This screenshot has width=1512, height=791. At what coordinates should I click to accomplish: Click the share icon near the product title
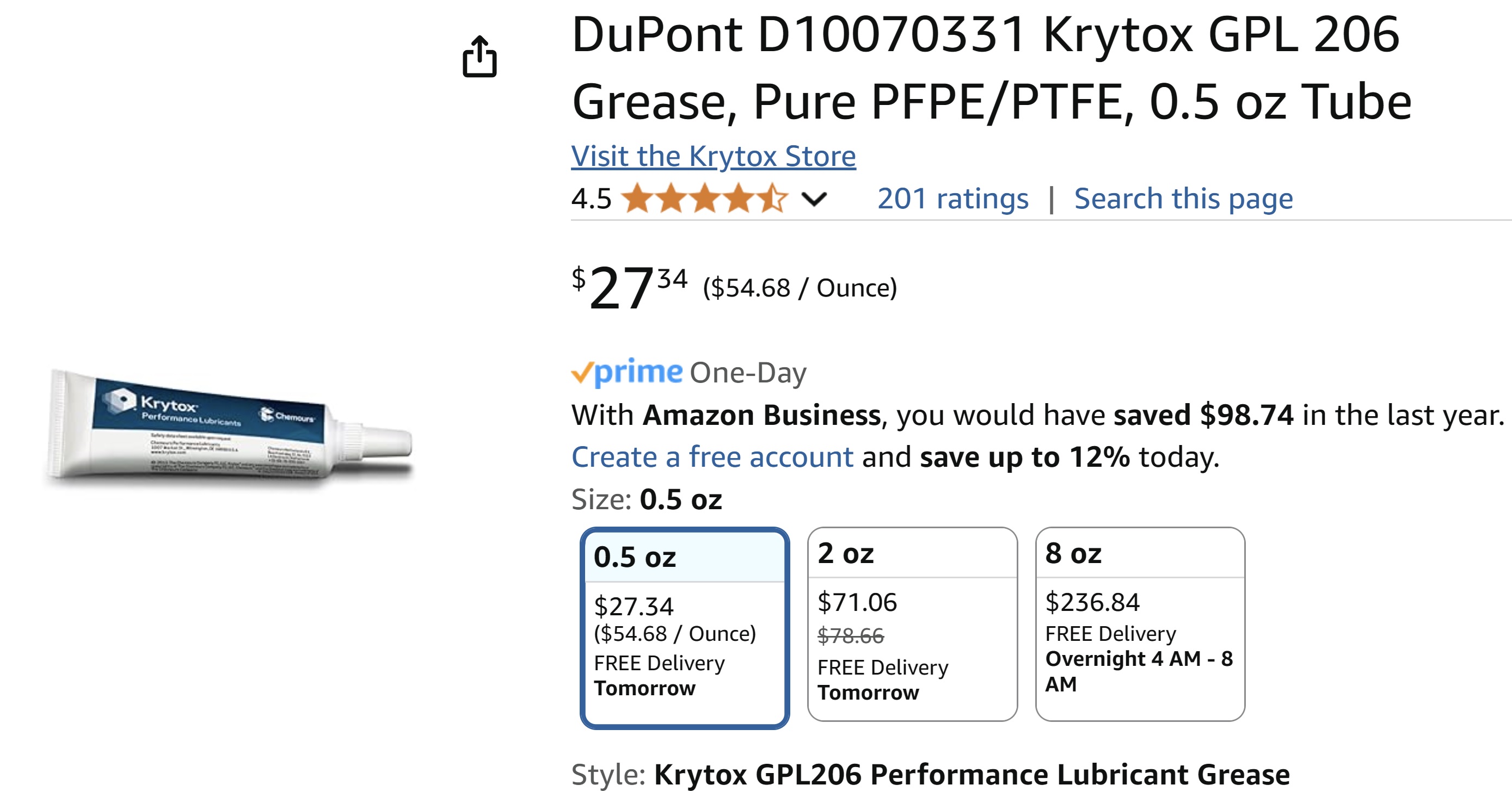pos(481,55)
